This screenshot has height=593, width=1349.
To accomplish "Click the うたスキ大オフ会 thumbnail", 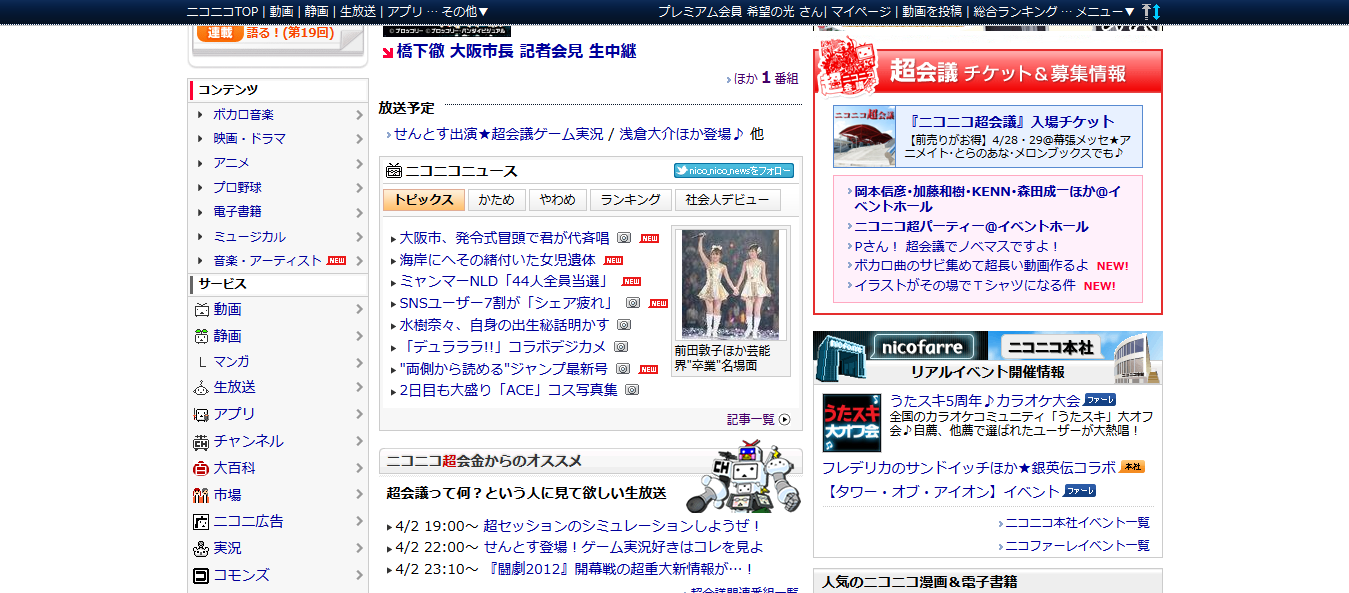I will pos(852,423).
